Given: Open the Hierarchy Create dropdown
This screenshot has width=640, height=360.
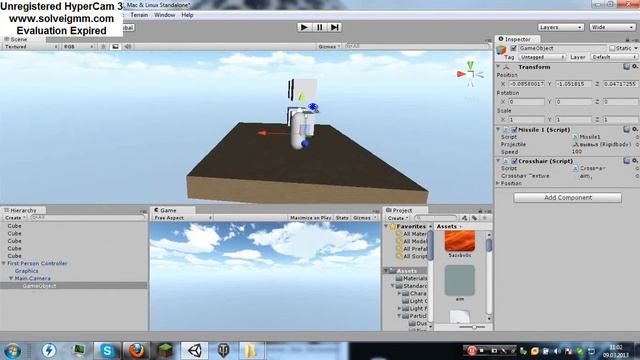Looking at the screenshot, I should pyautogui.click(x=15, y=218).
